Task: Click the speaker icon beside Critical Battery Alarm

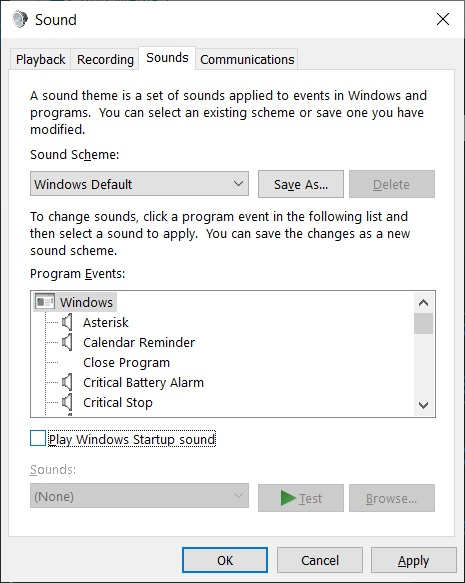Action: 67,382
